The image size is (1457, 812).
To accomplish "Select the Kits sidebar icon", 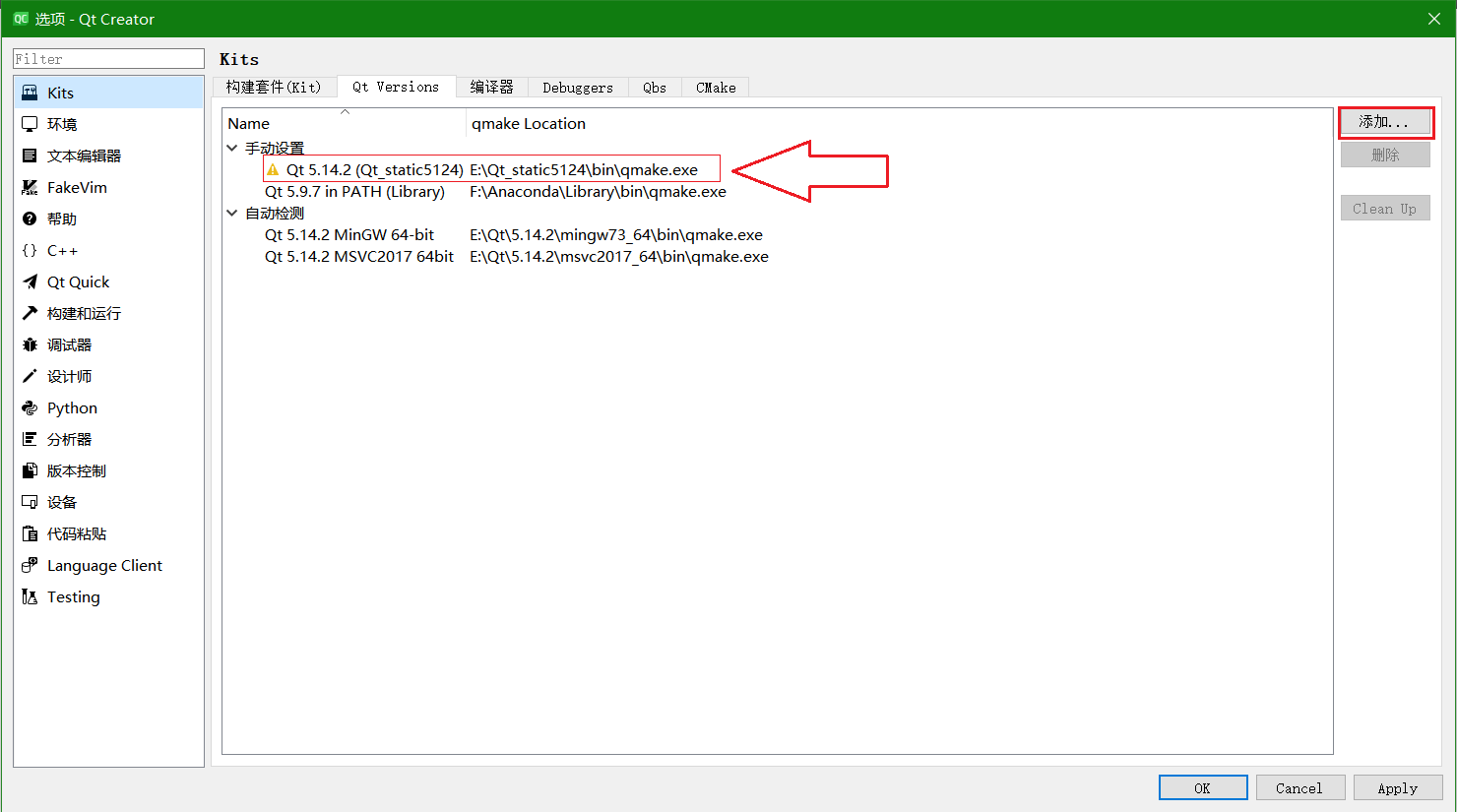I will pyautogui.click(x=59, y=92).
